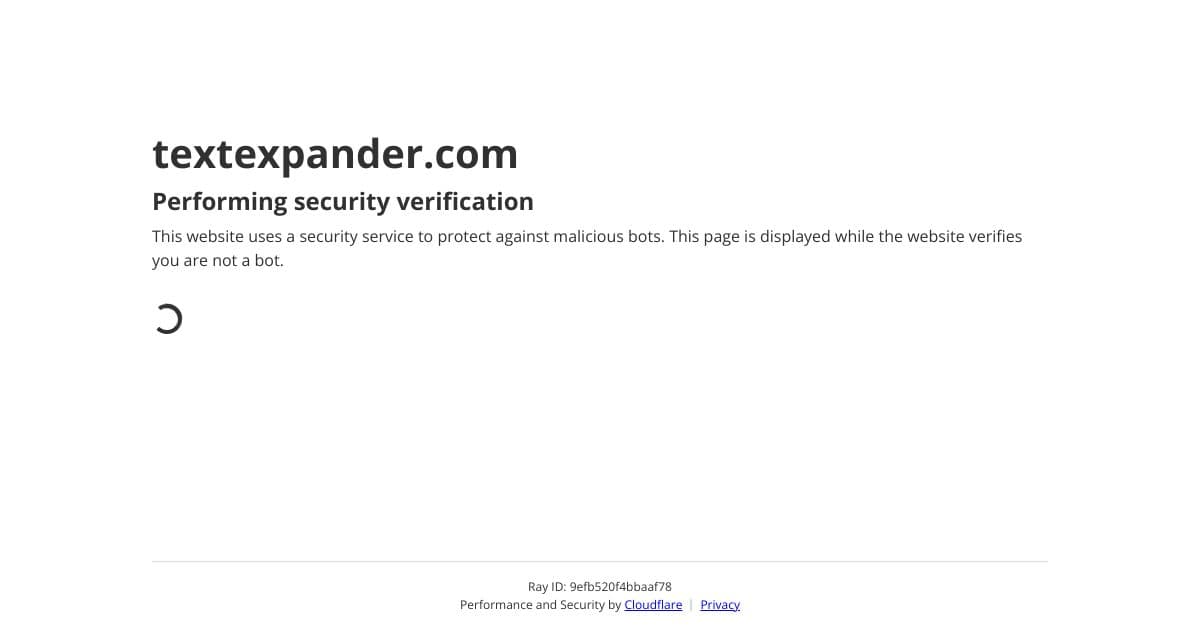The height and width of the screenshot is (630, 1200).
Task: Open the Privacy link in footer
Action: [x=720, y=605]
